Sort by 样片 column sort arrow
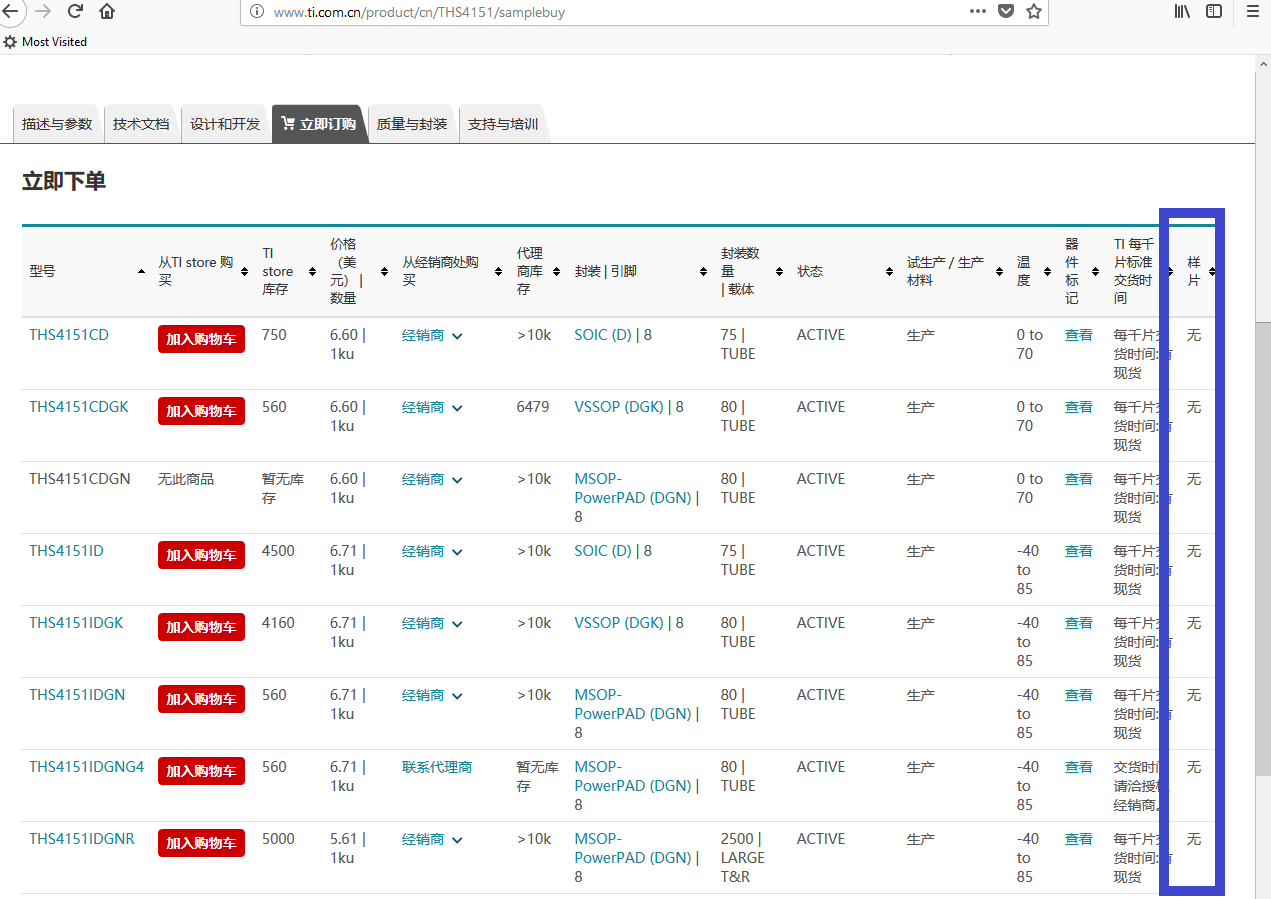Image resolution: width=1271 pixels, height=899 pixels. tap(1212, 272)
